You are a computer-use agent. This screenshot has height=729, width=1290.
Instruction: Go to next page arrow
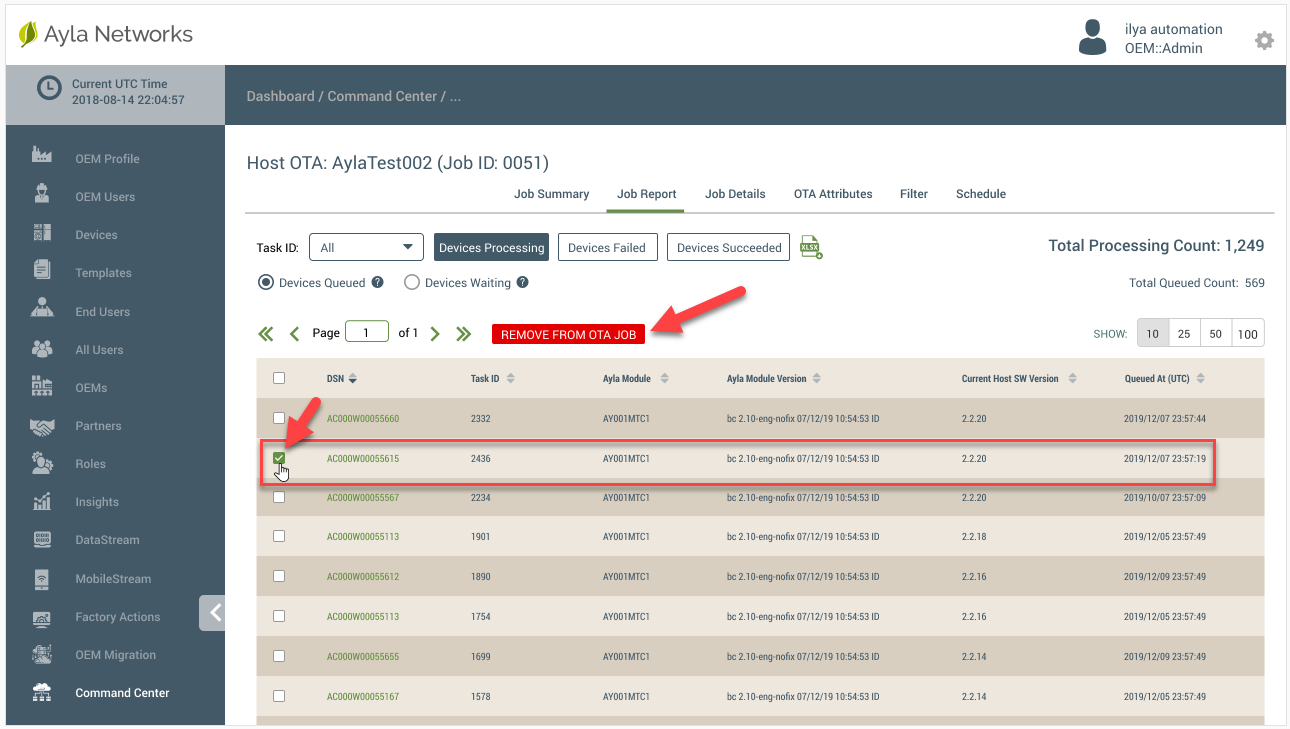click(x=435, y=334)
